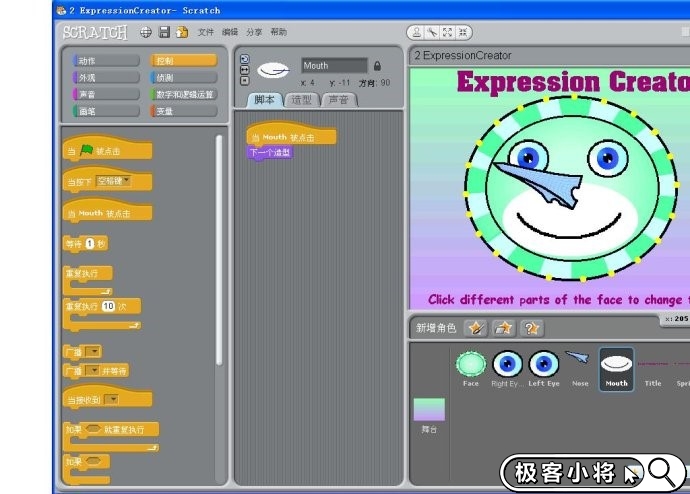This screenshot has height=494, width=690.
Task: Select the Left Eye sprite thumbnail
Action: click(543, 366)
